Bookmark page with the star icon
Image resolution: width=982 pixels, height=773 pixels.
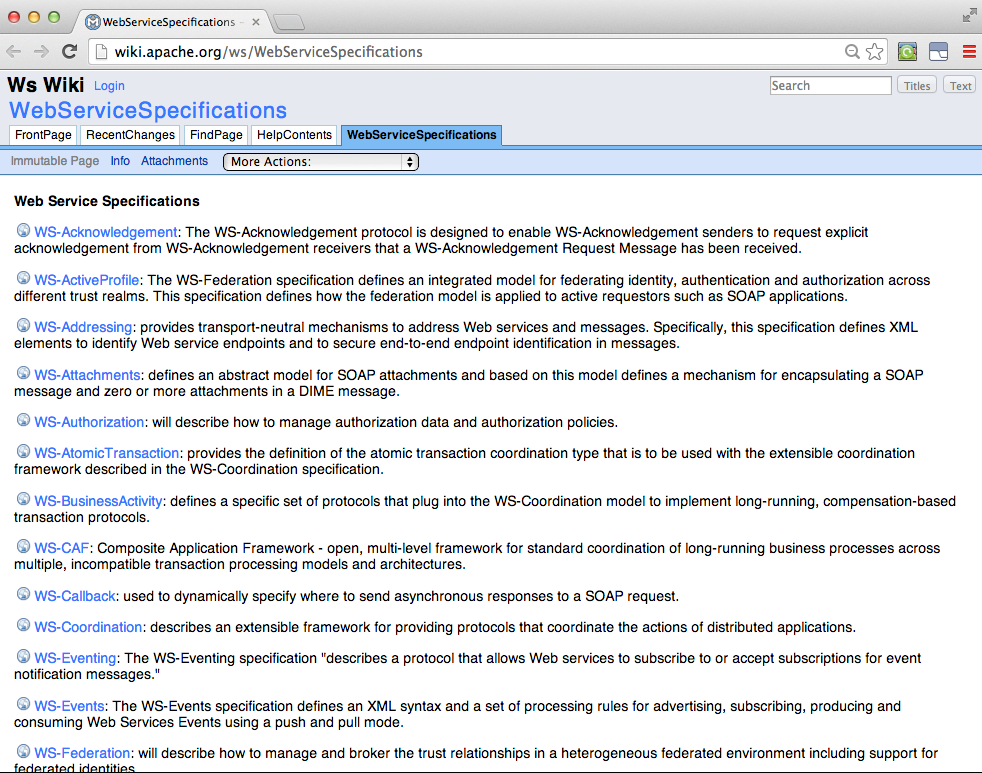click(x=874, y=52)
